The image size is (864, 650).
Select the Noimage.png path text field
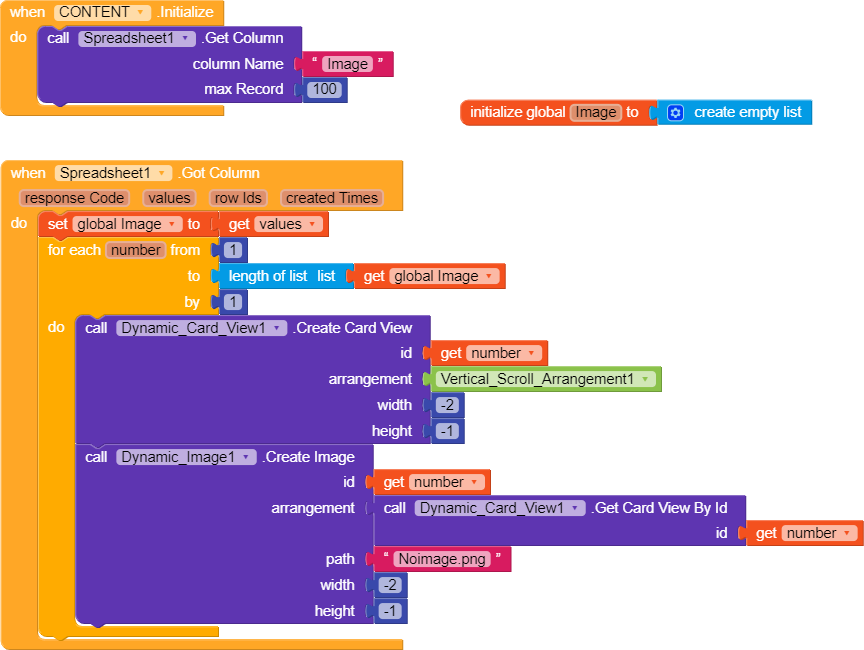click(442, 559)
